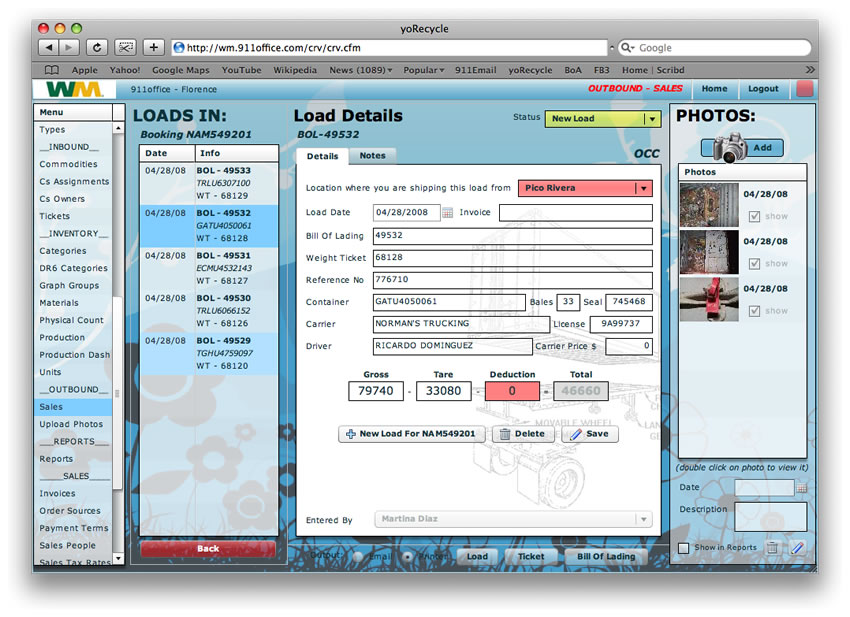The width and height of the screenshot is (850, 617).
Task: Click the Invoice input field
Action: 575,213
